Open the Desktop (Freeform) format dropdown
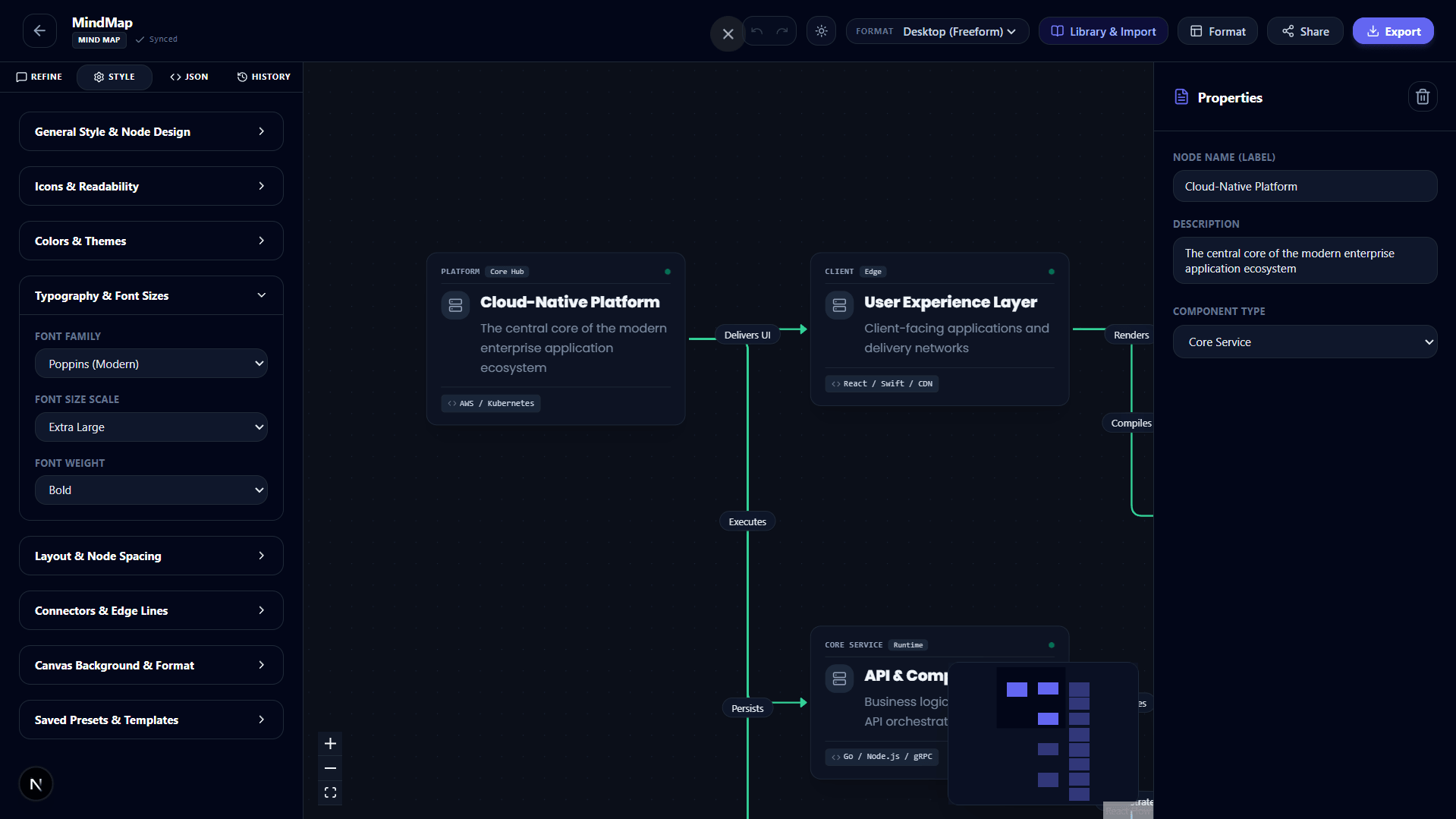 (x=937, y=31)
